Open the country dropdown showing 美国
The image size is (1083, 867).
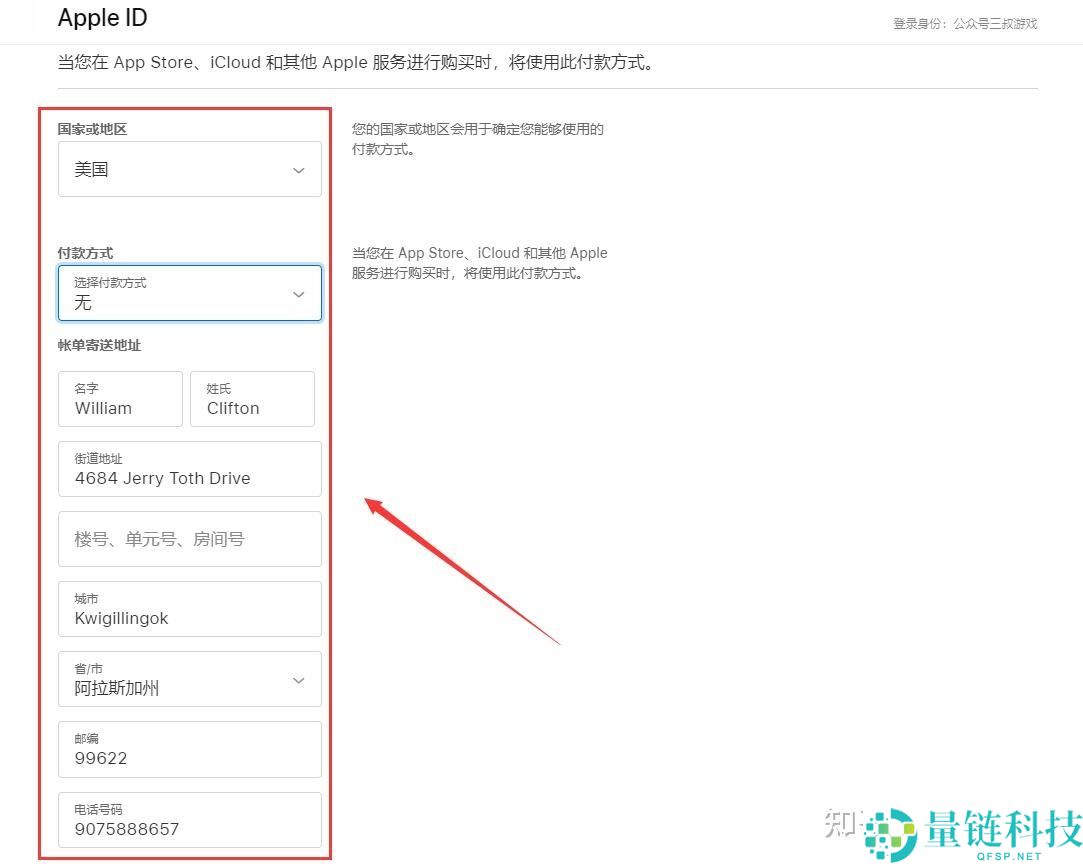190,170
